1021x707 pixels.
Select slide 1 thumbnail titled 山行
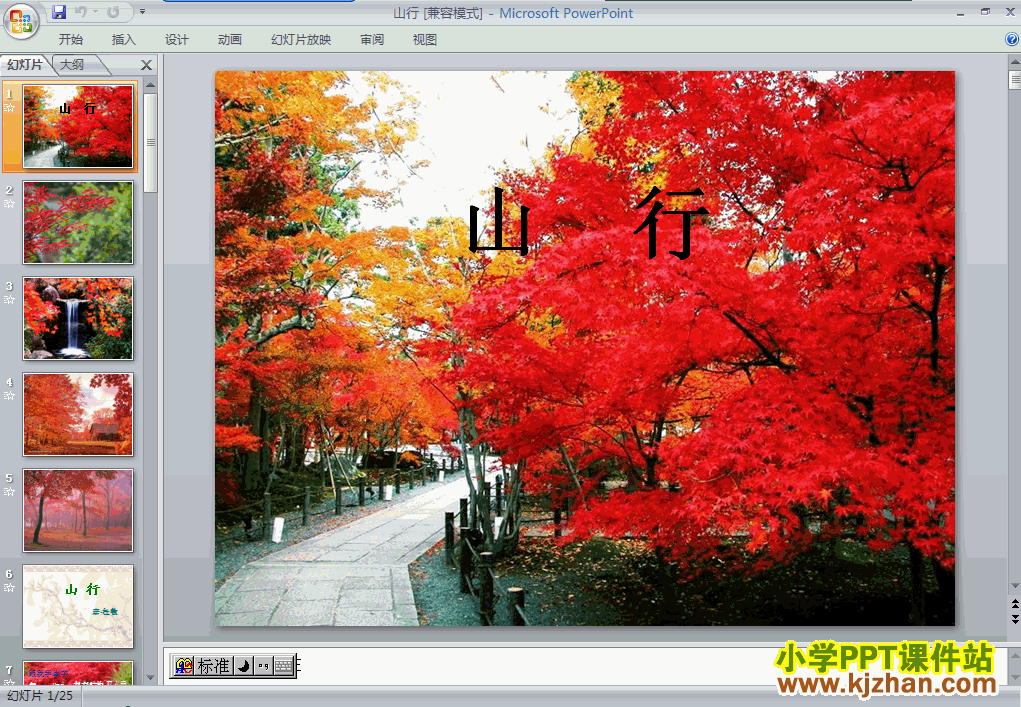click(x=78, y=126)
